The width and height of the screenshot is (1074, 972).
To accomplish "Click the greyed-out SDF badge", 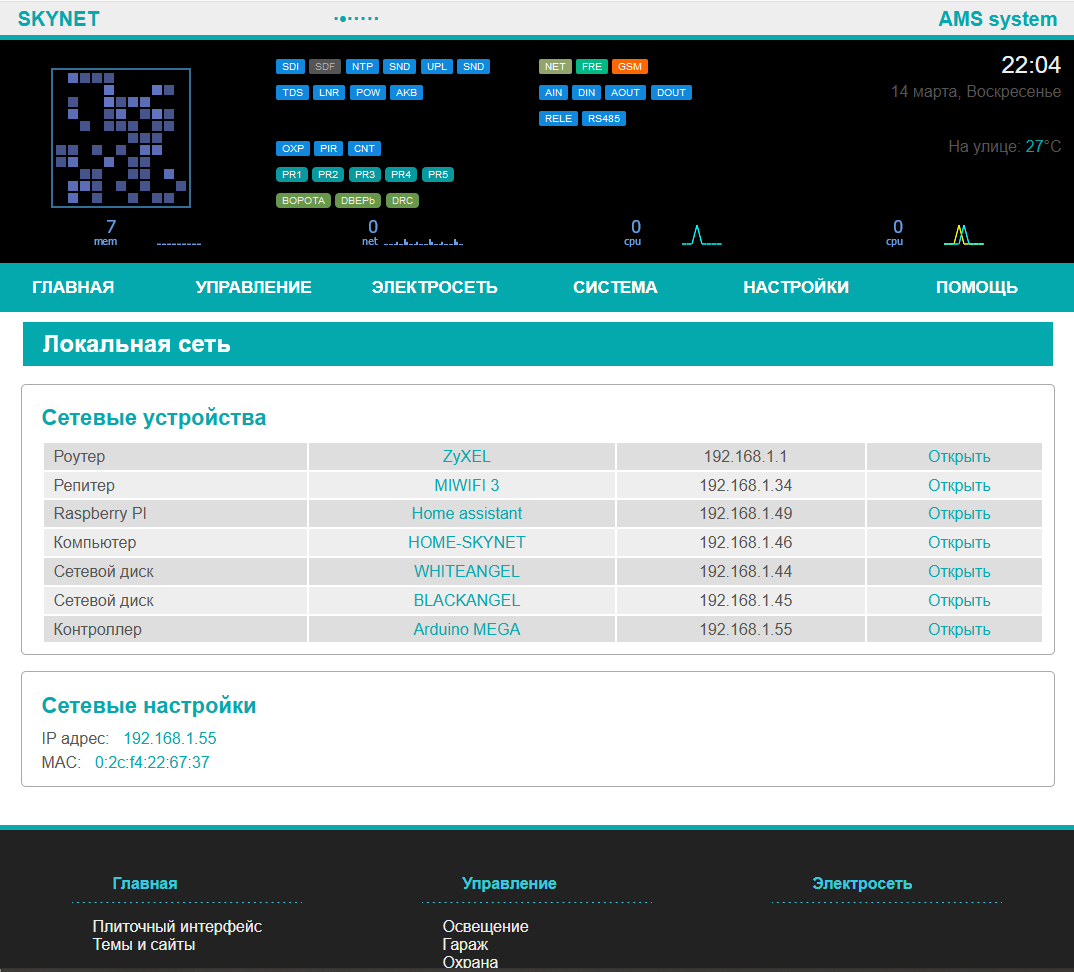I will pos(325,67).
